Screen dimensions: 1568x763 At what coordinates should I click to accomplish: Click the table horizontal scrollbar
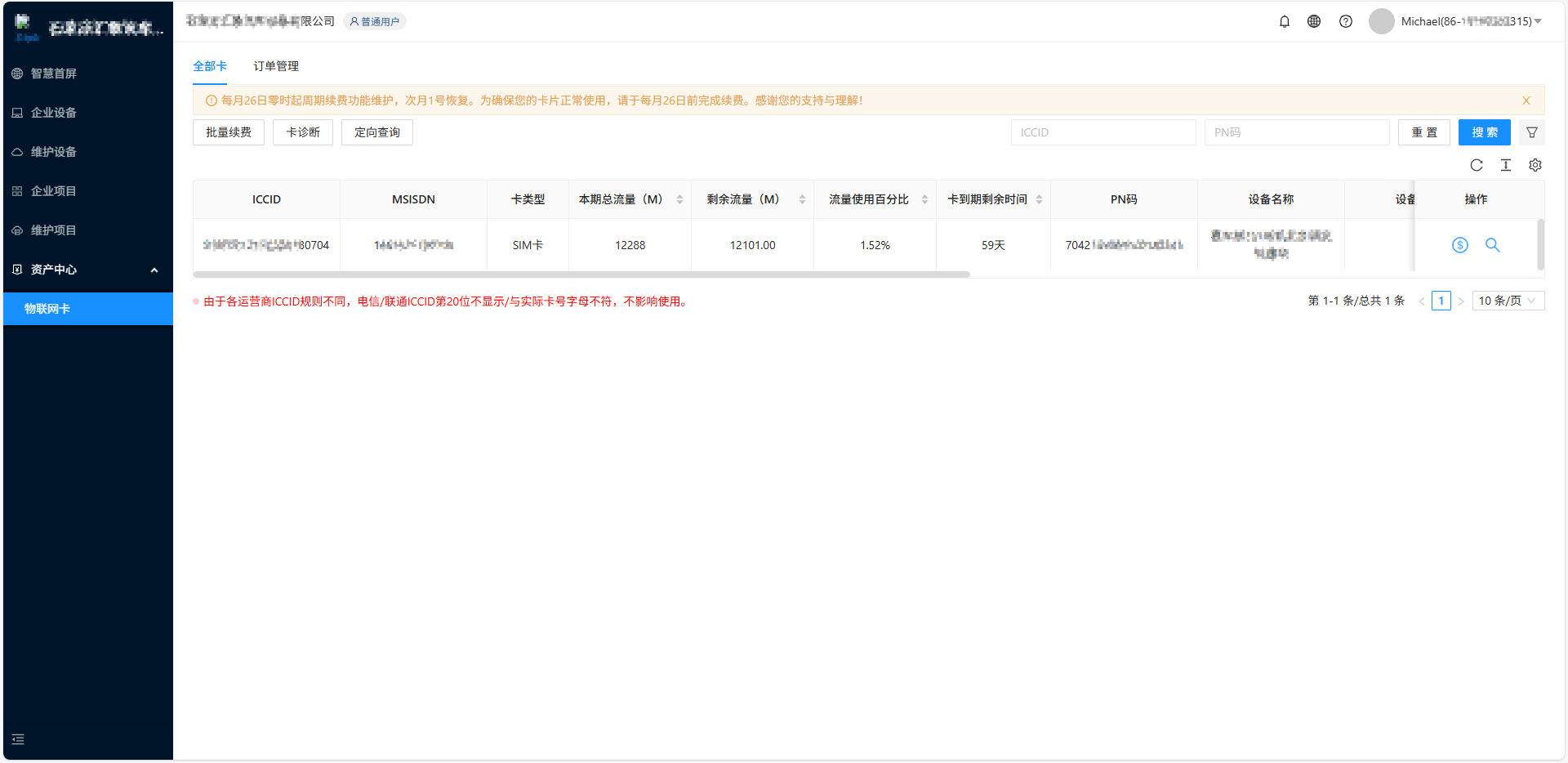[581, 274]
